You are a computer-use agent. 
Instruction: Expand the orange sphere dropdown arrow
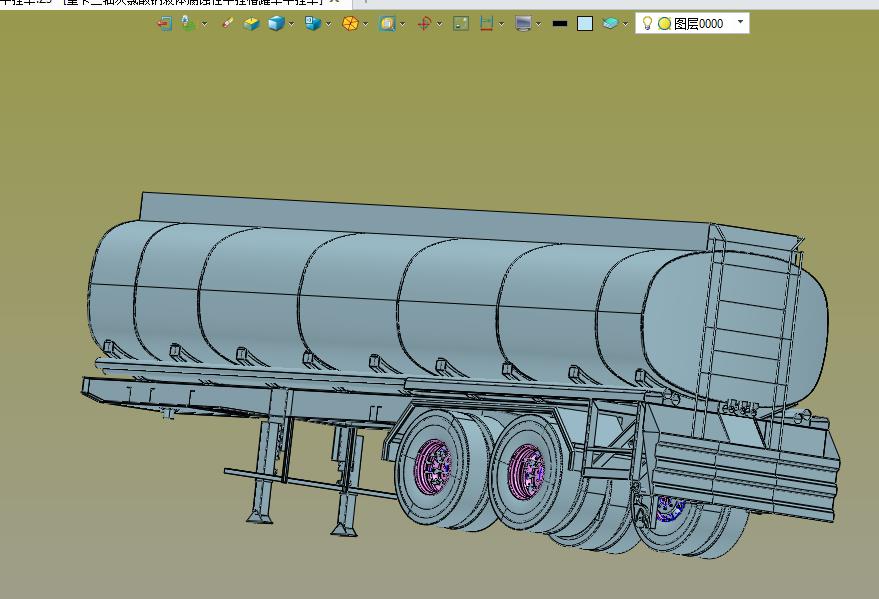[366, 24]
